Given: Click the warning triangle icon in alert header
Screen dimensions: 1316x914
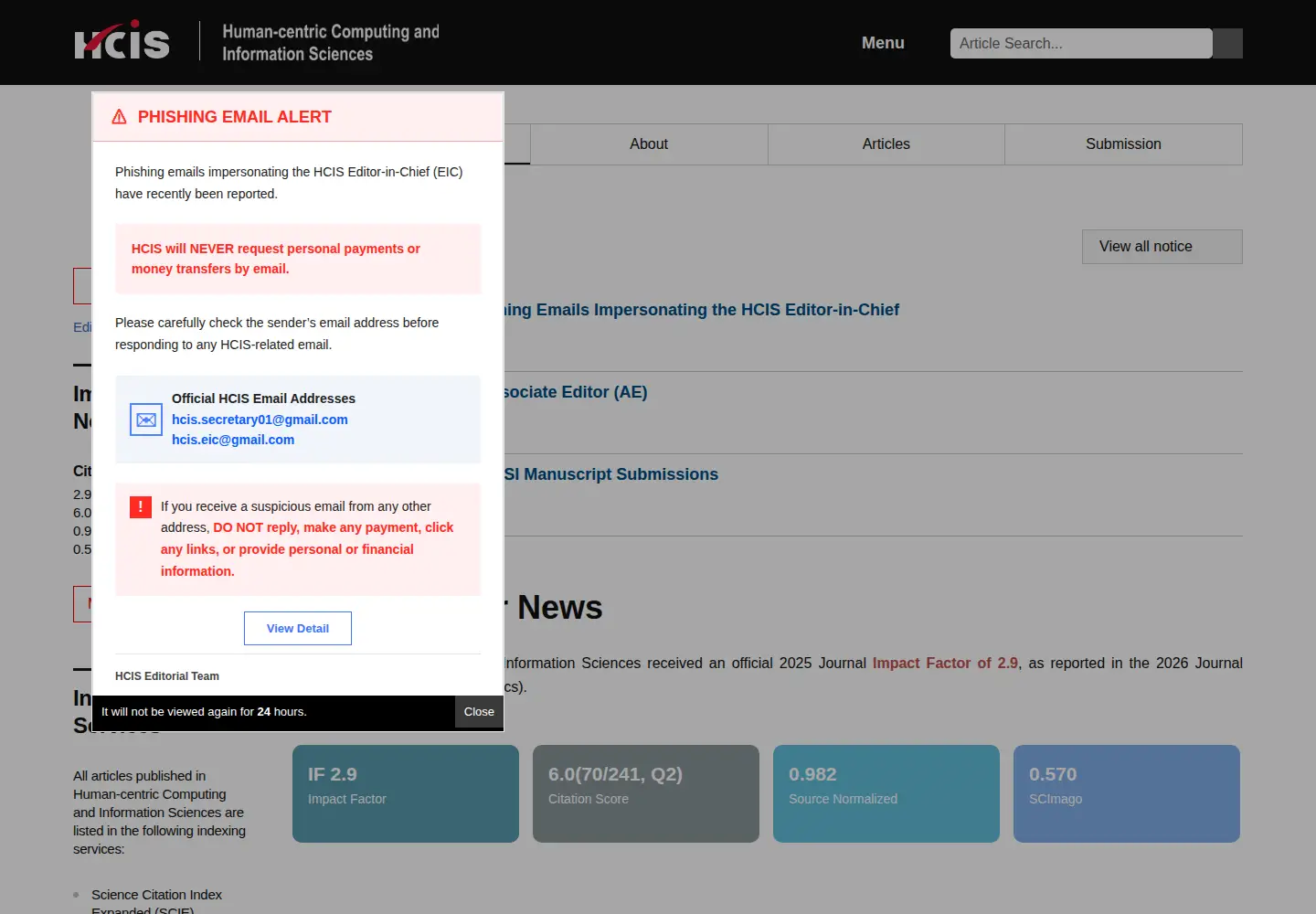Looking at the screenshot, I should (119, 117).
